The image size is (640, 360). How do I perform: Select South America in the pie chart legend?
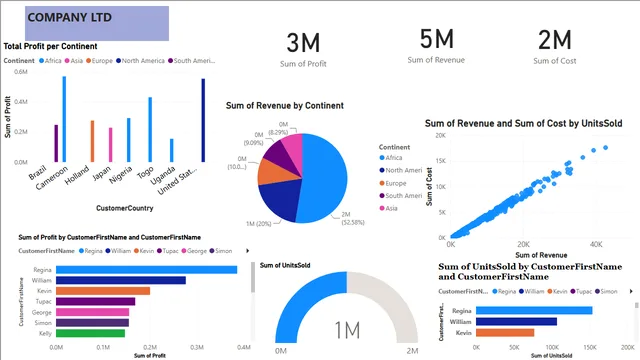[401, 196]
